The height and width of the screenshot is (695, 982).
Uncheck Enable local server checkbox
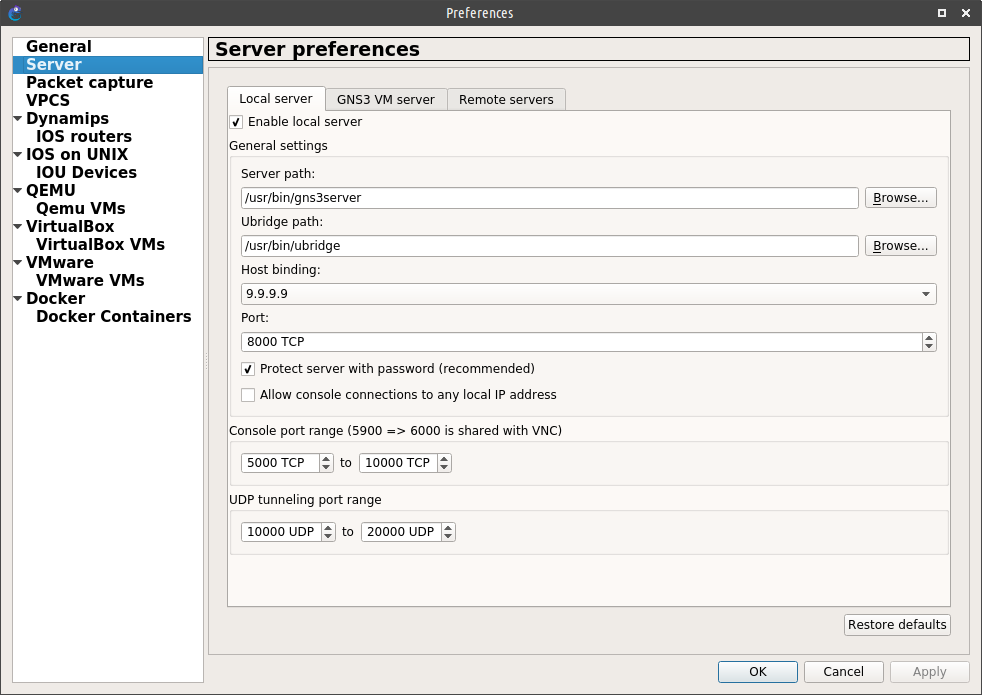pos(236,122)
